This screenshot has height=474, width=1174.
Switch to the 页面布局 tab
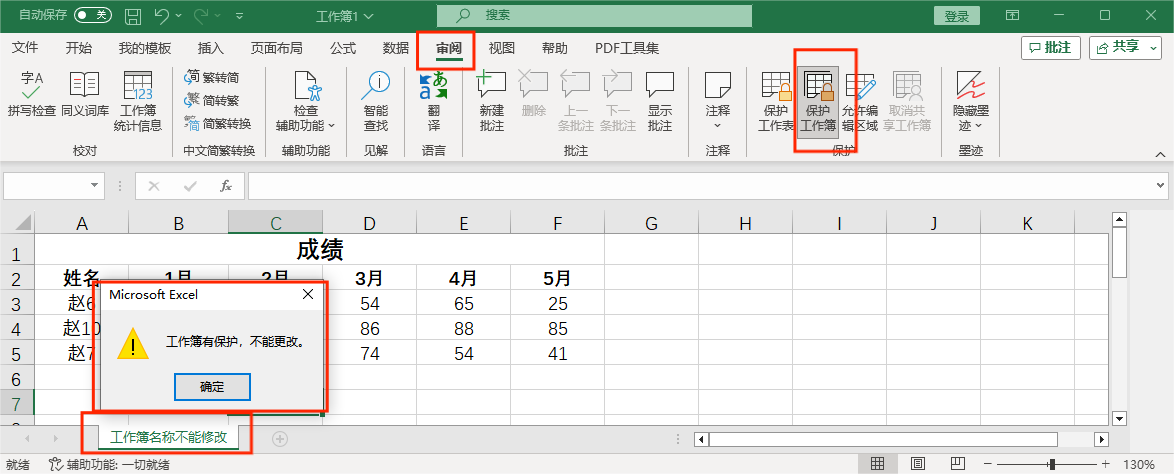276,48
